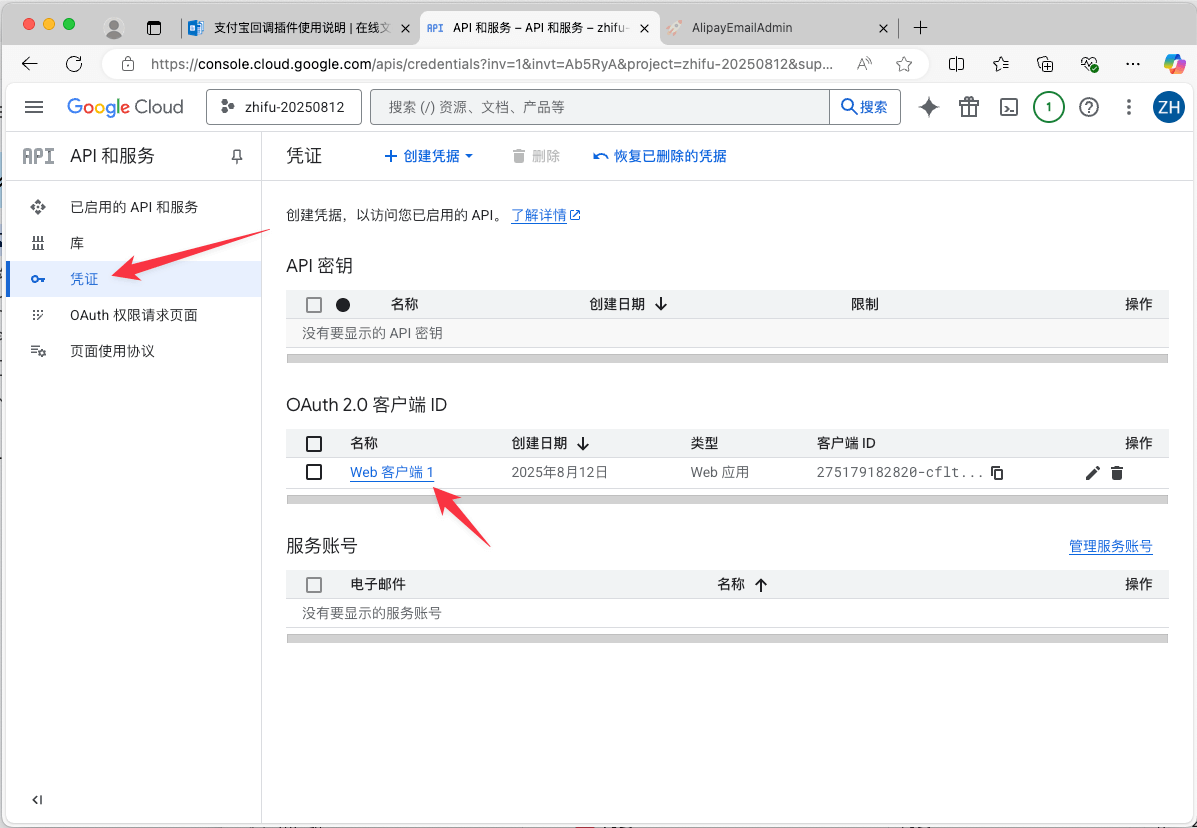Viewport: 1197px width, 828px height.
Task: Open 库 in the sidebar
Action: point(134,243)
